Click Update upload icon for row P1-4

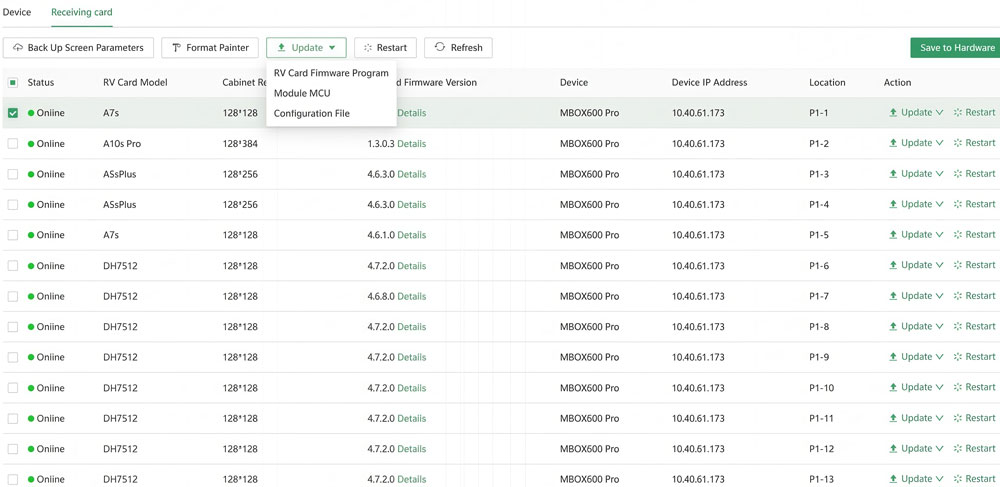pos(893,205)
